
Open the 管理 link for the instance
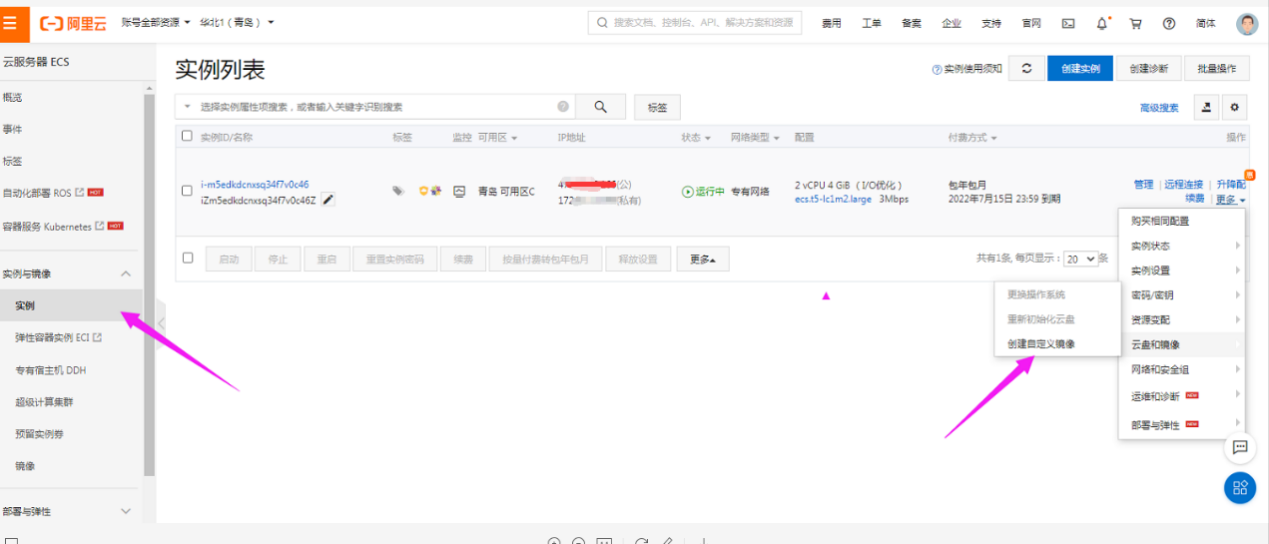tap(1143, 184)
